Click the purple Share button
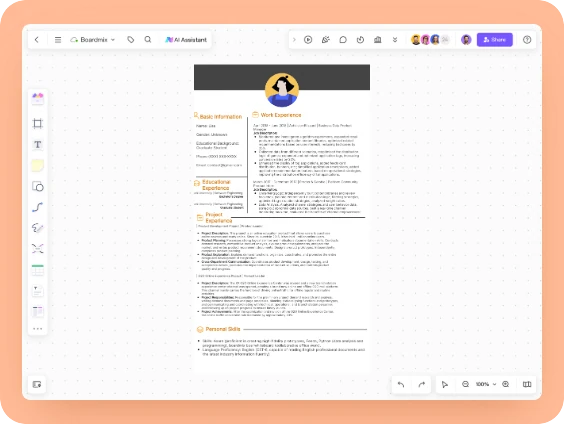 [495, 40]
